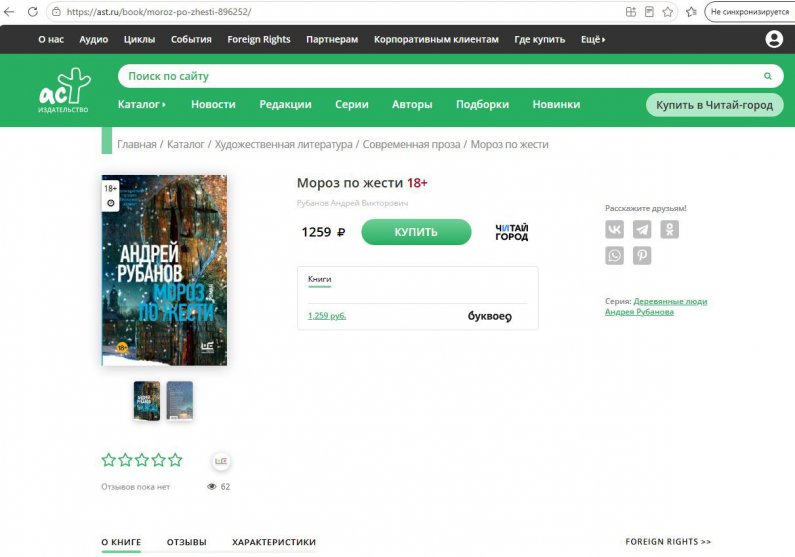Click the Буквоед store logo
Image resolution: width=795 pixels, height=557 pixels.
pyautogui.click(x=490, y=316)
